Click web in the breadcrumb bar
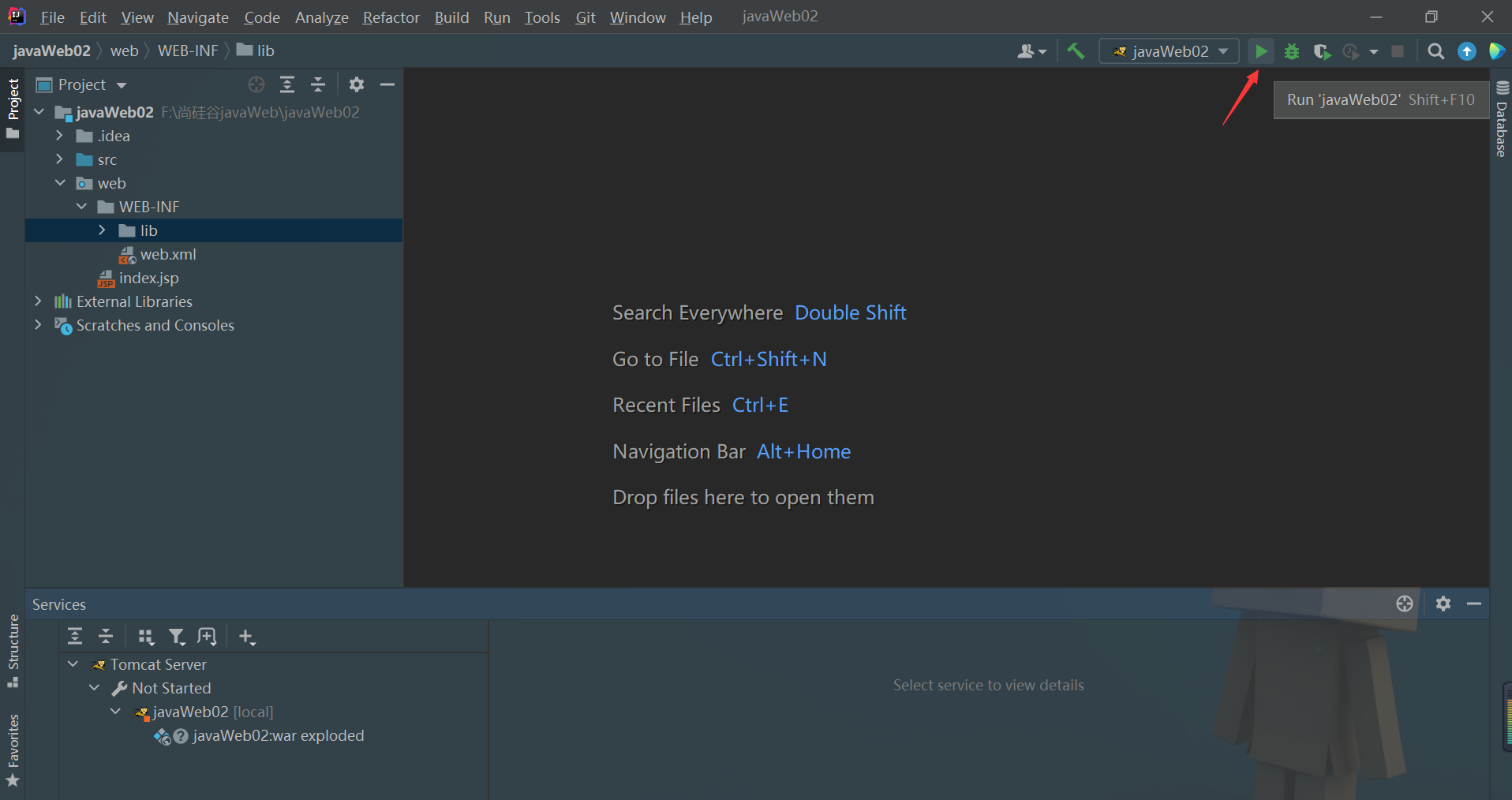 [124, 50]
